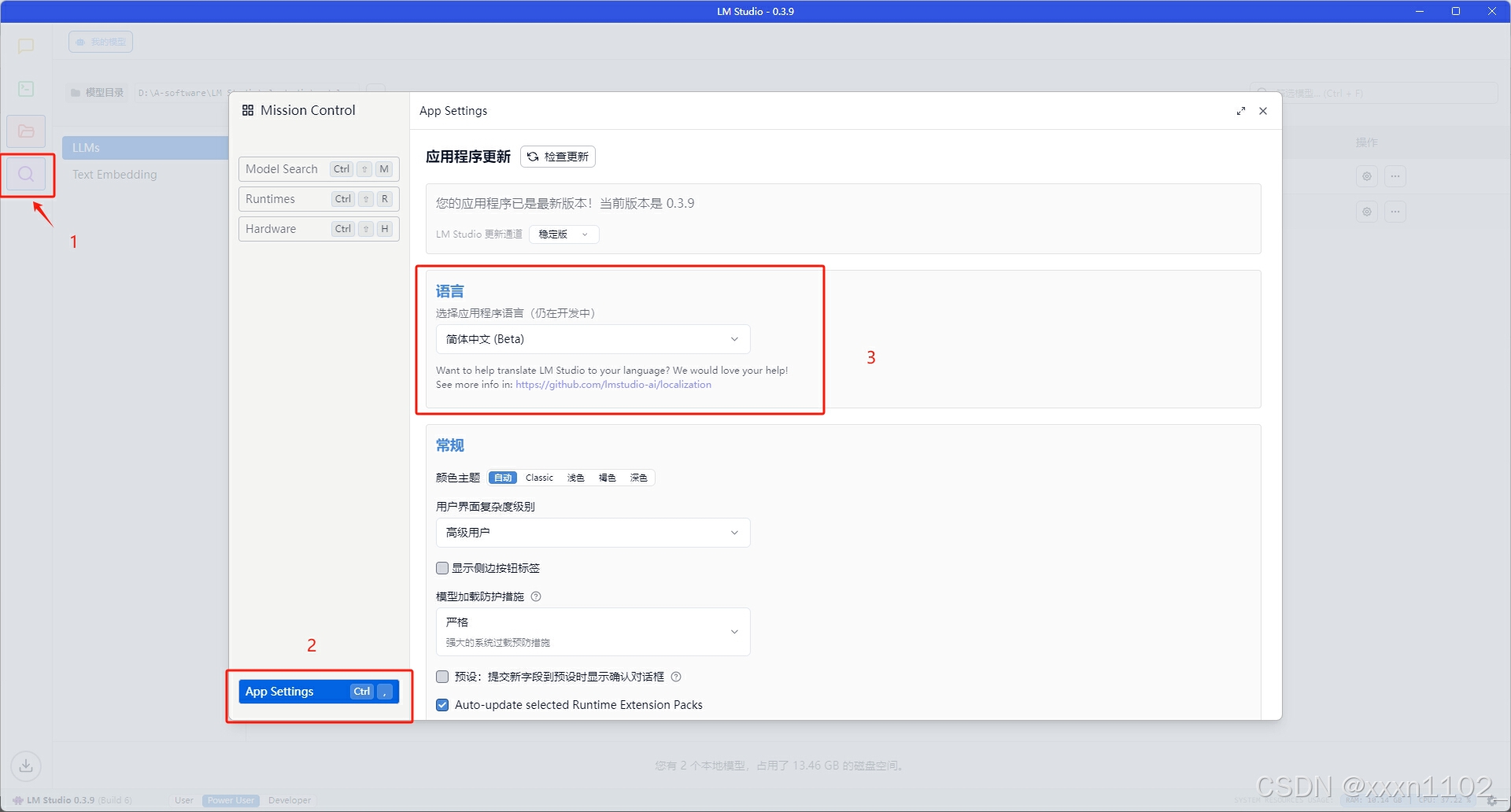
Task: Select 浅色 color theme
Action: [576, 478]
